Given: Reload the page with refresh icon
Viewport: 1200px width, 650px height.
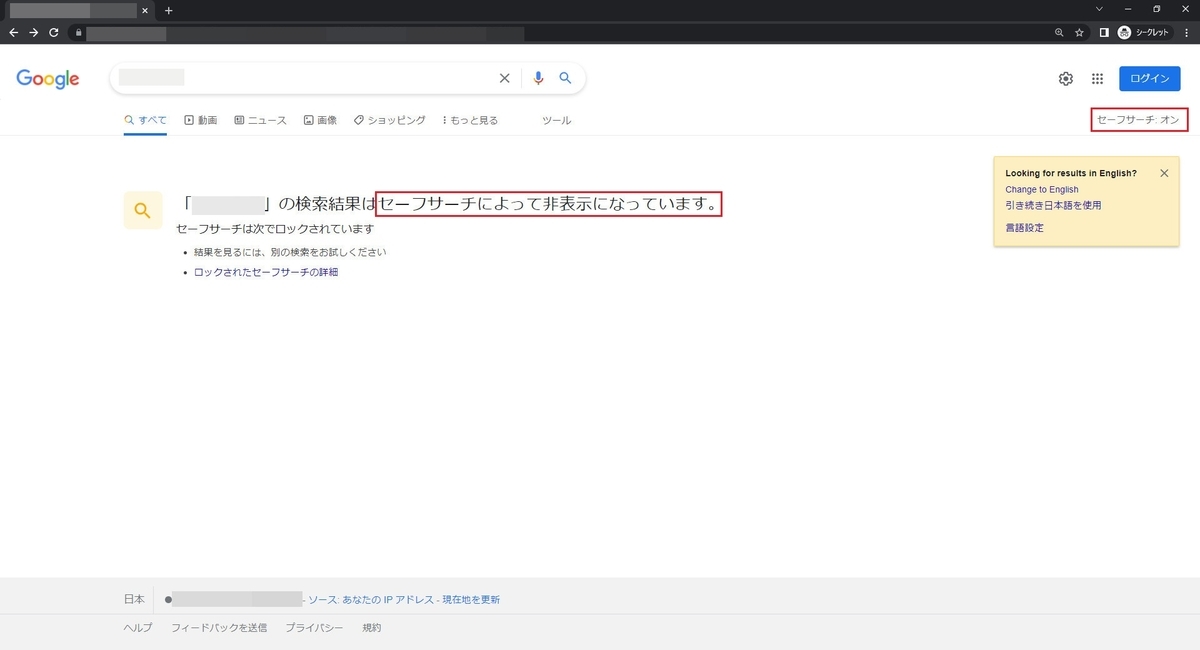Looking at the screenshot, I should [x=54, y=32].
